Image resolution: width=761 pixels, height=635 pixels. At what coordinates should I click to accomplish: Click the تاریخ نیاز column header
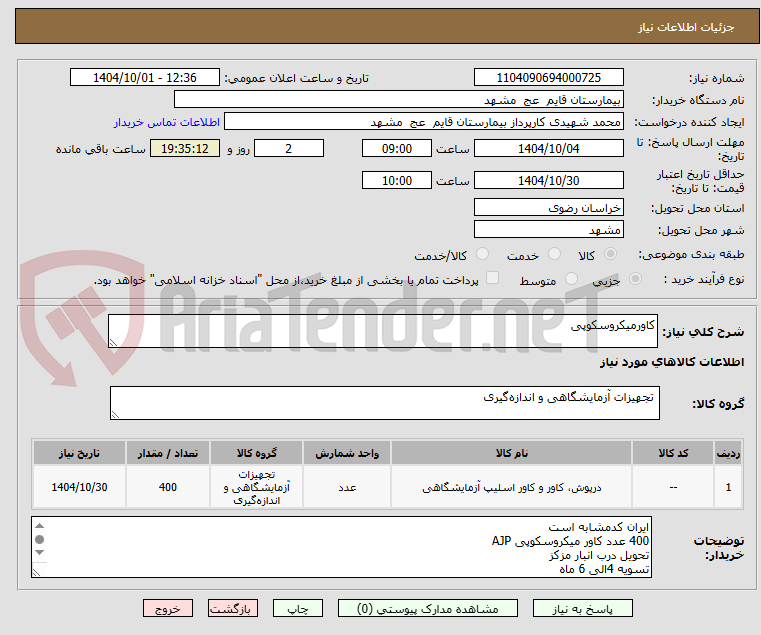click(80, 453)
